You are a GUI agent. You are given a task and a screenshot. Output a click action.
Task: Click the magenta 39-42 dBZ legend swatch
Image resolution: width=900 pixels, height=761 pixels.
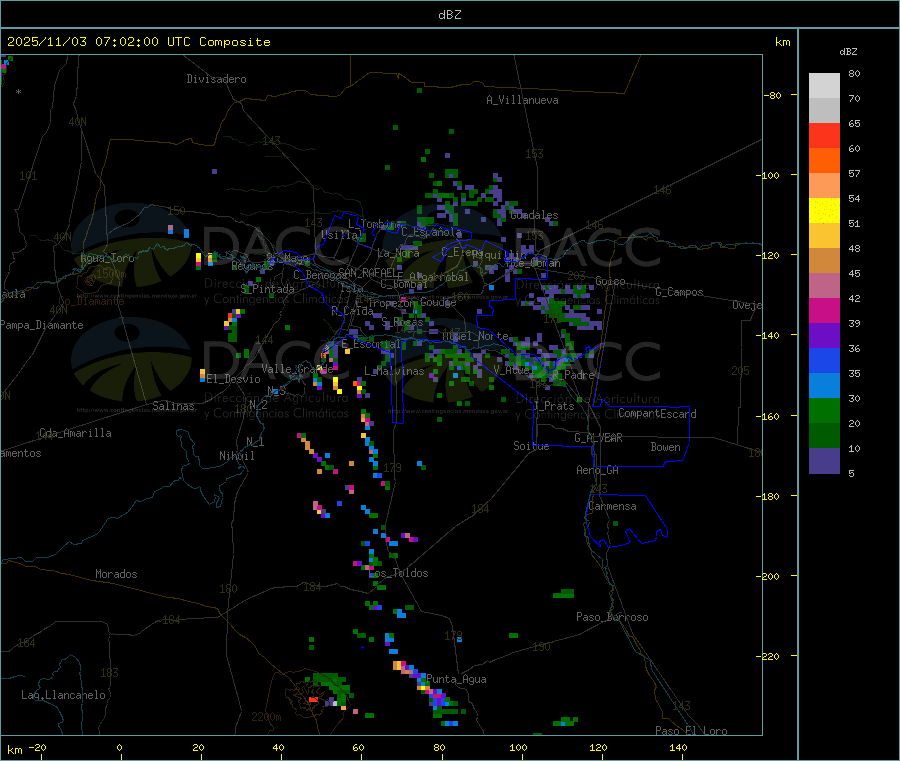(824, 310)
